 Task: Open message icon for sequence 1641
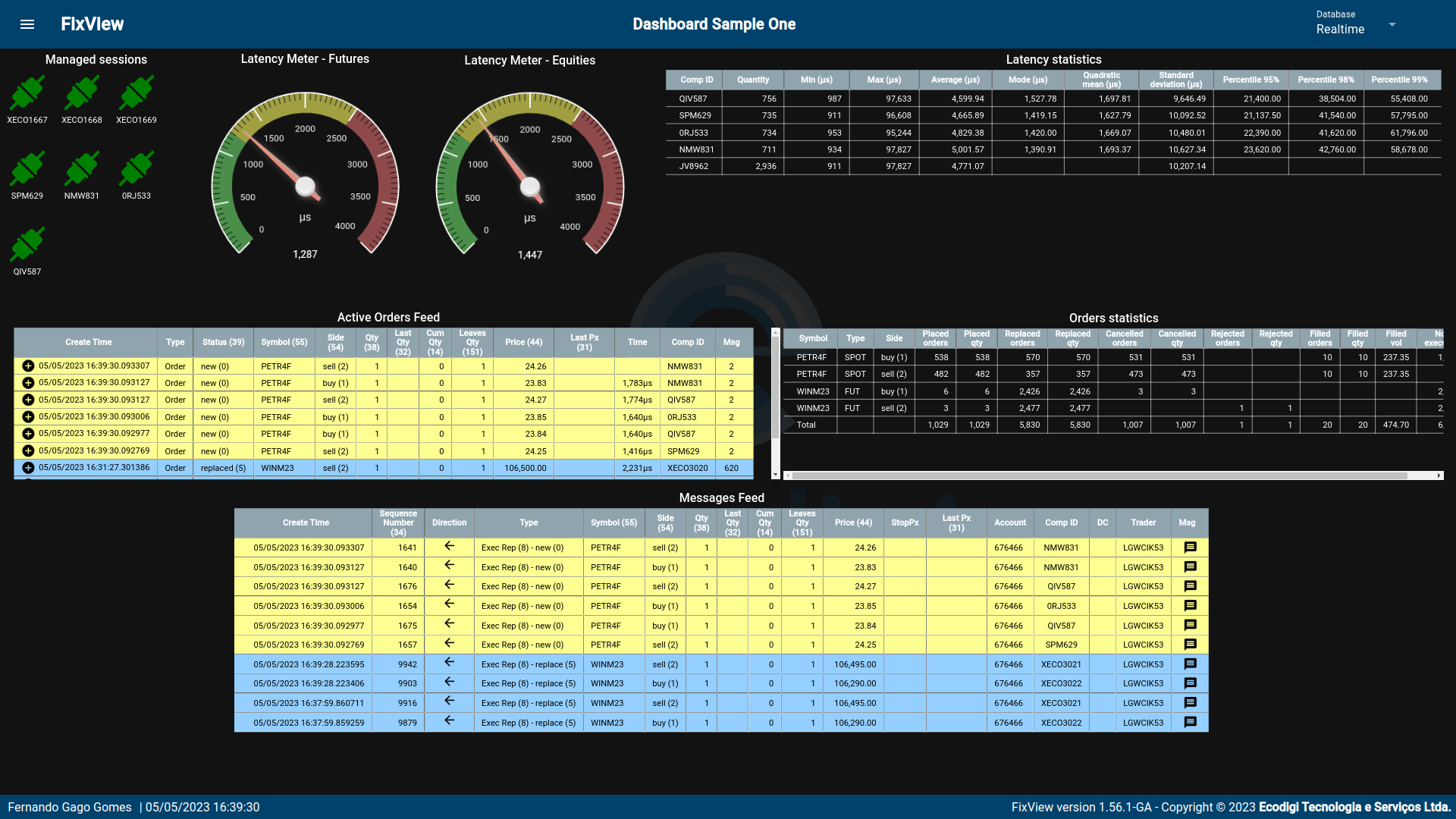pyautogui.click(x=1190, y=548)
